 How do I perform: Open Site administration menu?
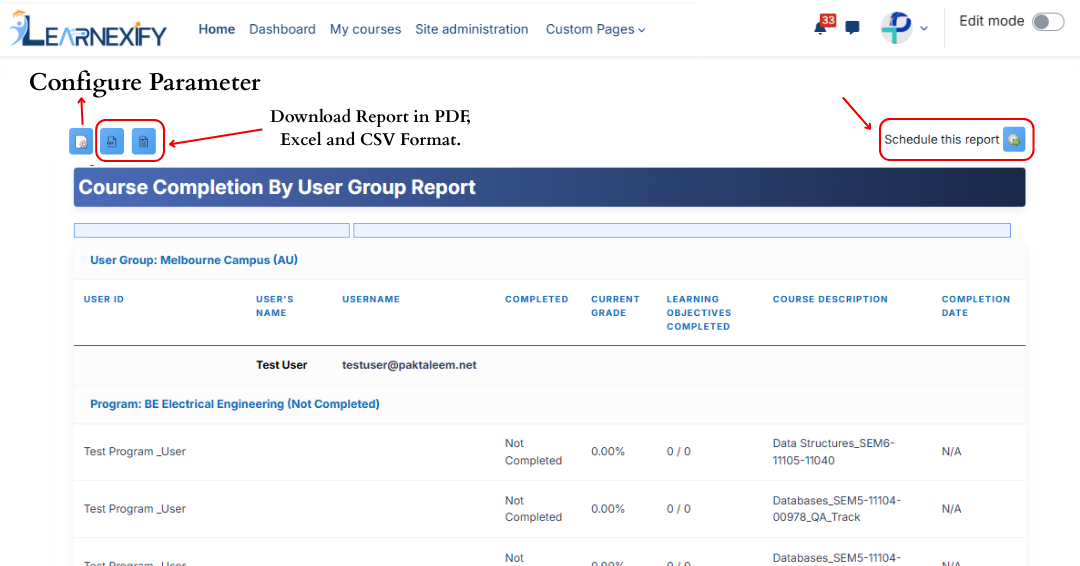[471, 30]
